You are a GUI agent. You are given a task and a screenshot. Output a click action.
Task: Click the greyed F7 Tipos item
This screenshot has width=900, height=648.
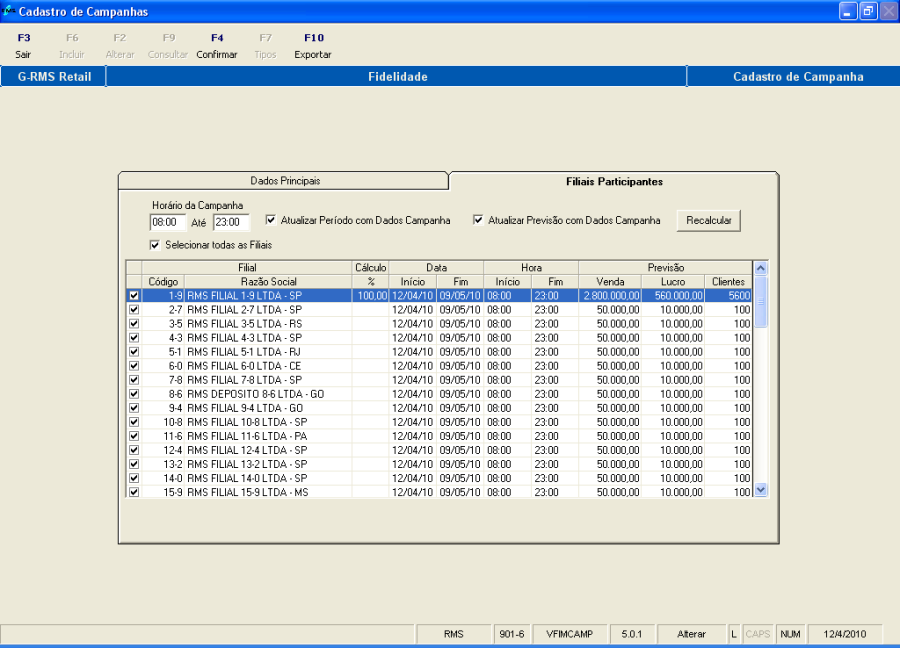(265, 46)
